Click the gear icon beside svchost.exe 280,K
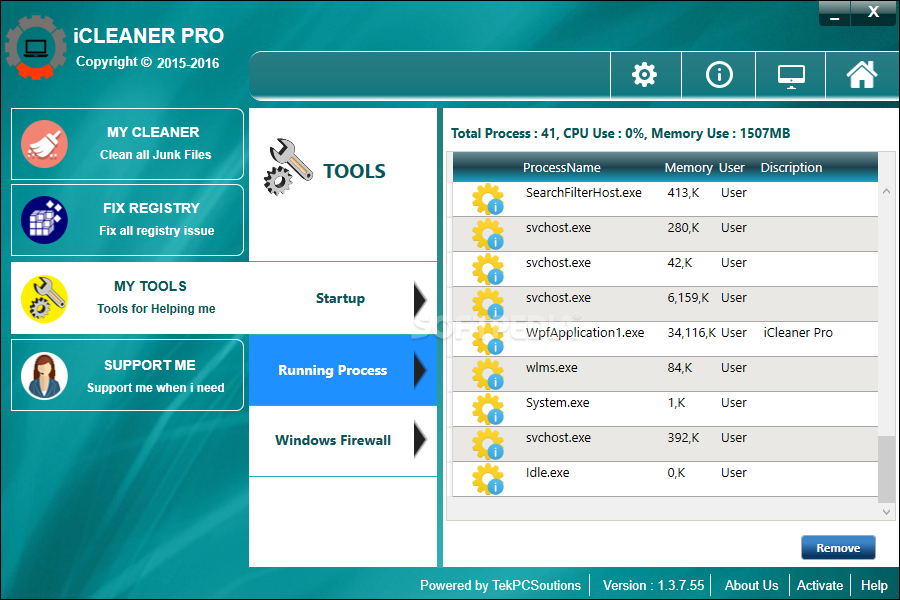The width and height of the screenshot is (900, 600). point(488,234)
